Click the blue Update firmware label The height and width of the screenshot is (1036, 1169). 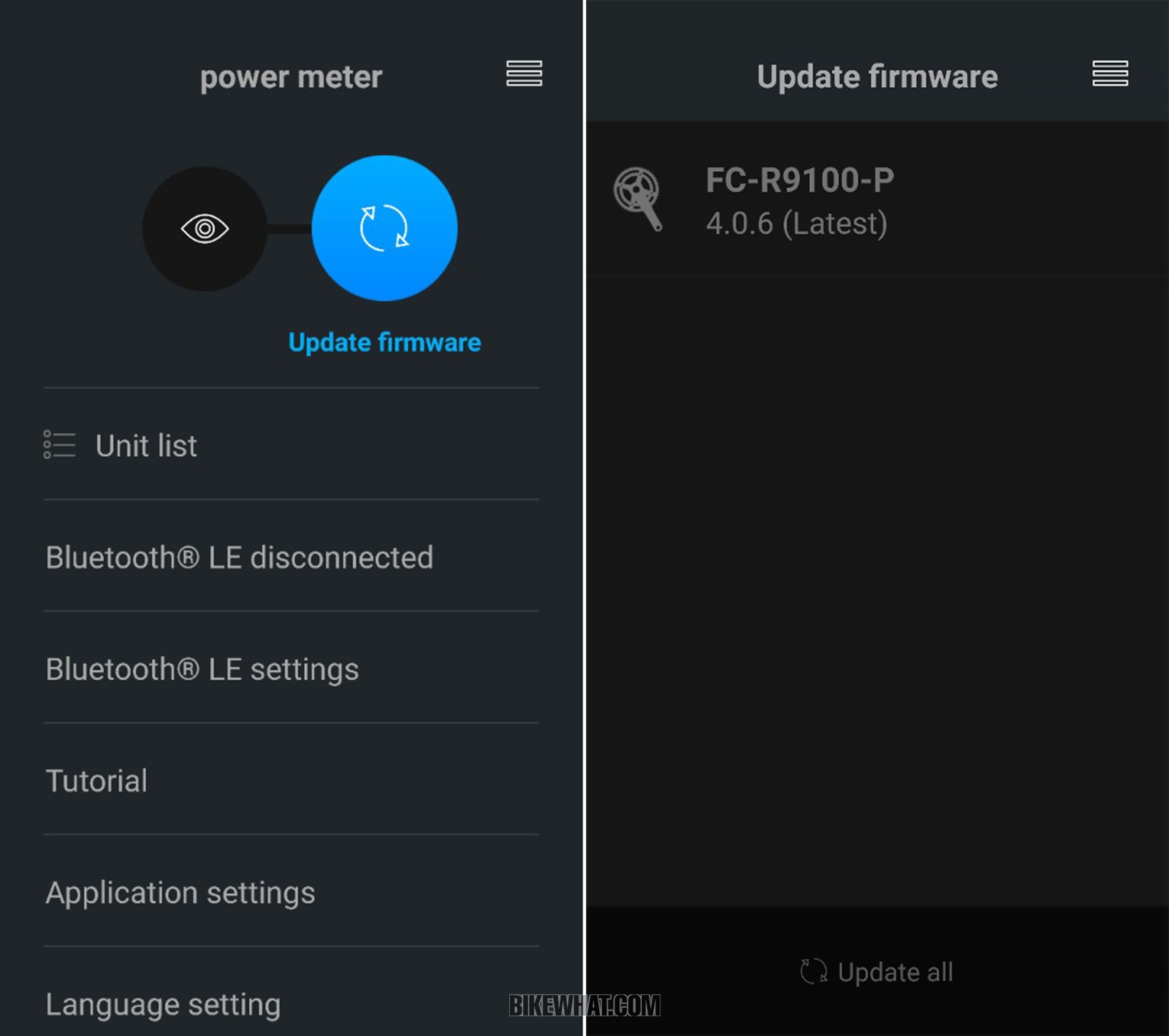(x=384, y=342)
